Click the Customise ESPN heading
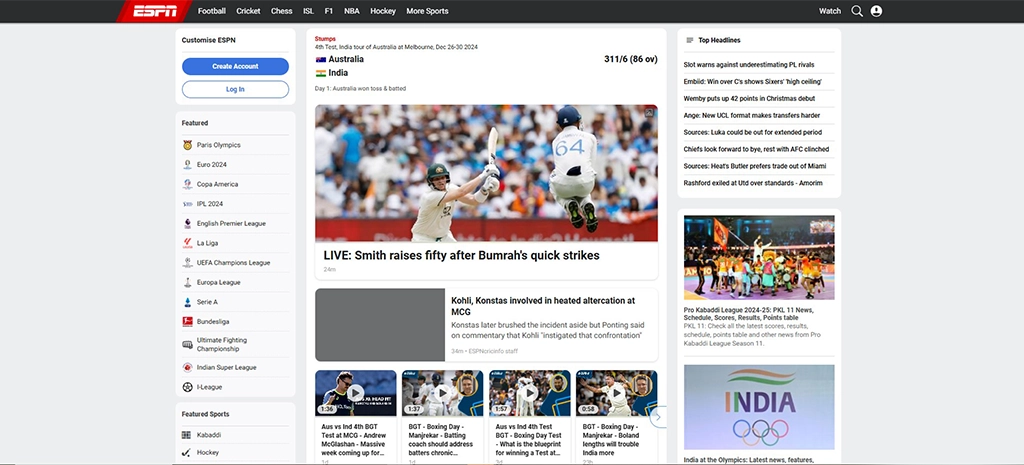Viewport: 1024px width, 465px height. pos(208,40)
